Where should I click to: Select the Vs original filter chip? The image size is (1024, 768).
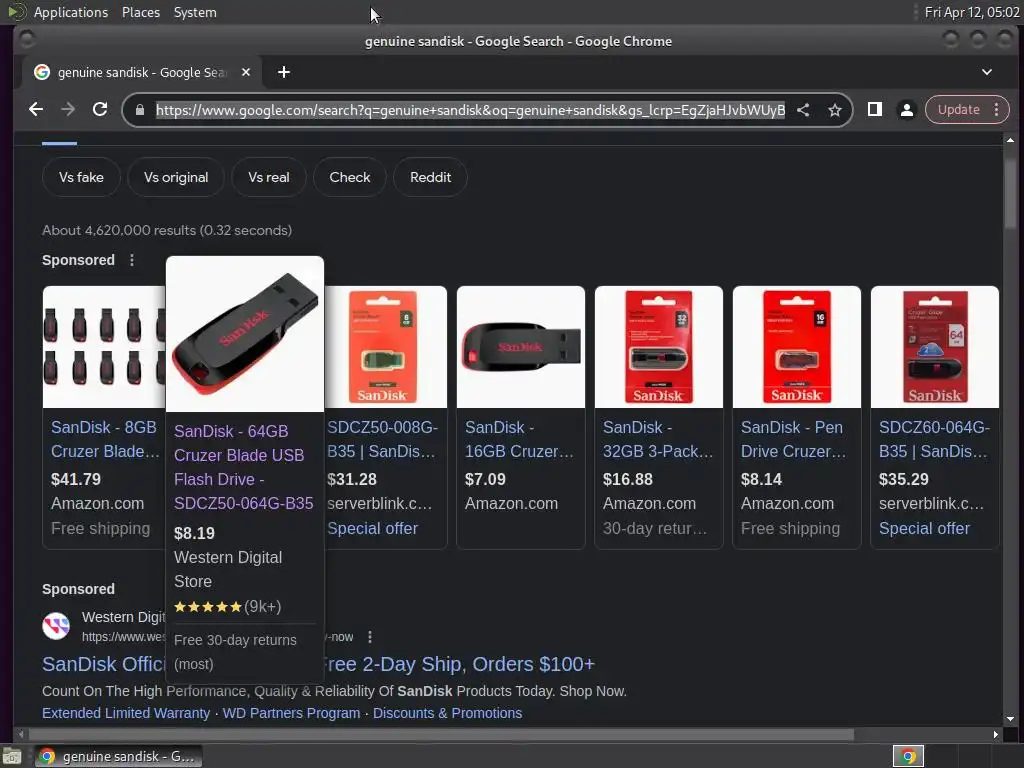(176, 177)
